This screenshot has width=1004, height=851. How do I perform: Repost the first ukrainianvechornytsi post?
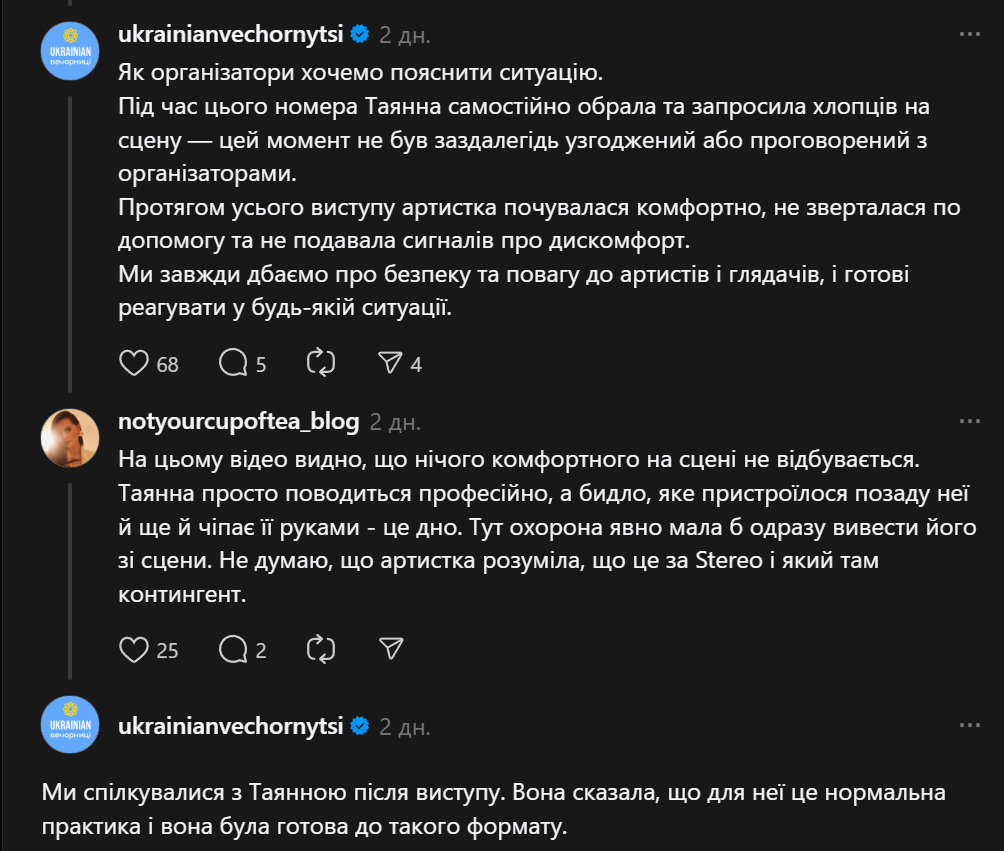(x=322, y=363)
